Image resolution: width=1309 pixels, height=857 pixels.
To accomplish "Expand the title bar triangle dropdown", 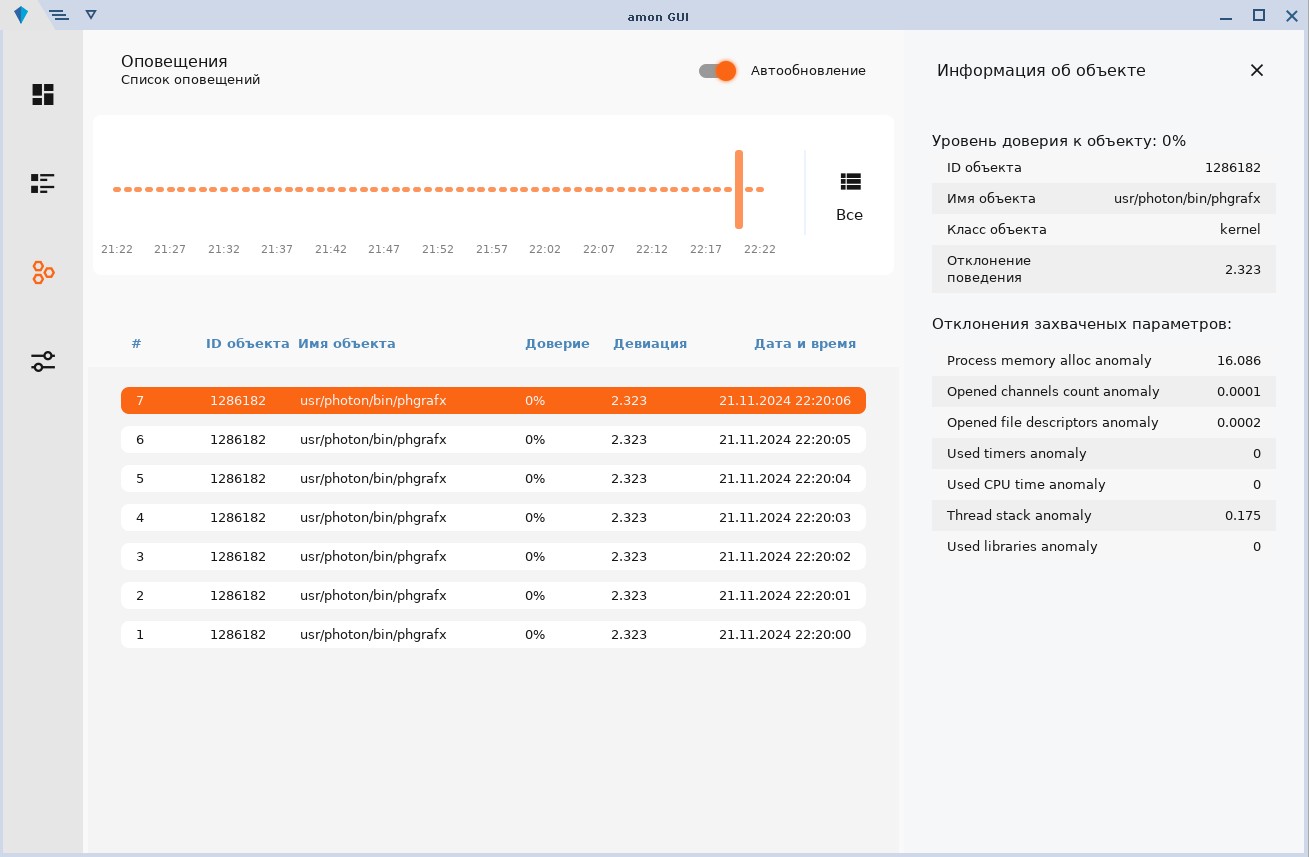I will tap(91, 15).
